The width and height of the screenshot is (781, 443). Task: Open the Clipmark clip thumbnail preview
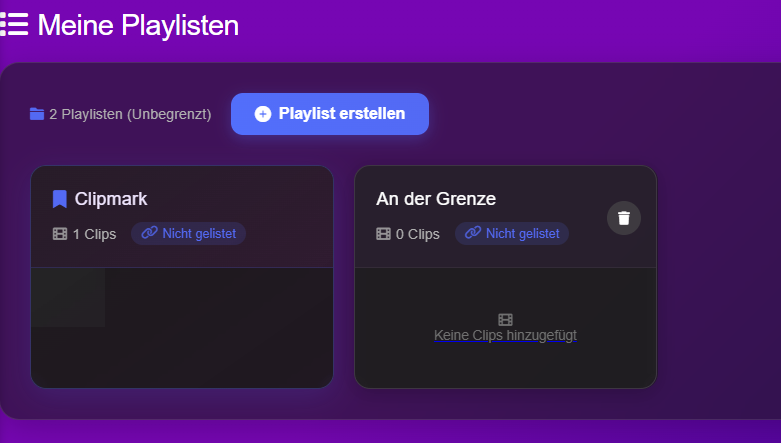click(x=68, y=298)
